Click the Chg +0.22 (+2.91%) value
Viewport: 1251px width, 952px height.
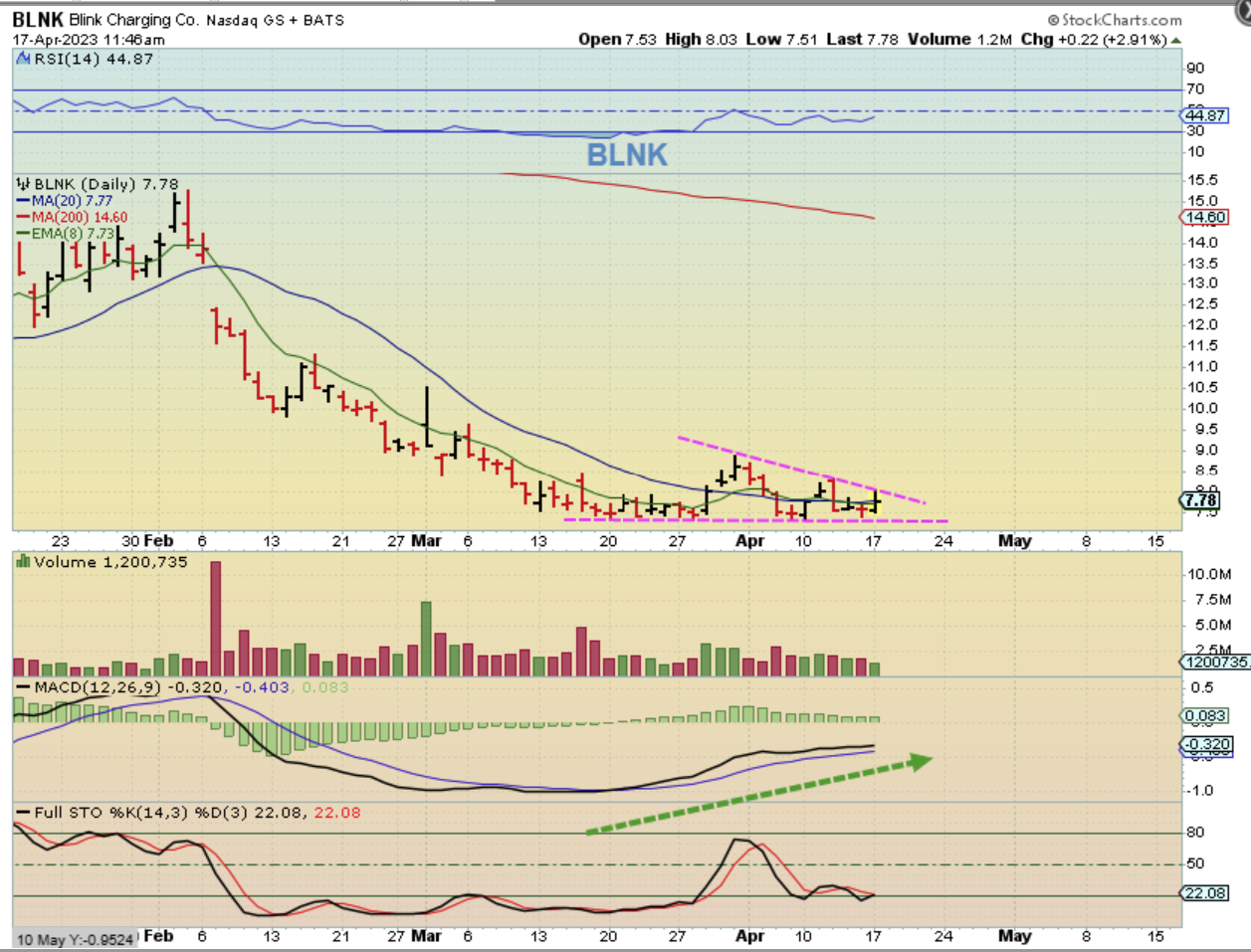[x=1094, y=39]
